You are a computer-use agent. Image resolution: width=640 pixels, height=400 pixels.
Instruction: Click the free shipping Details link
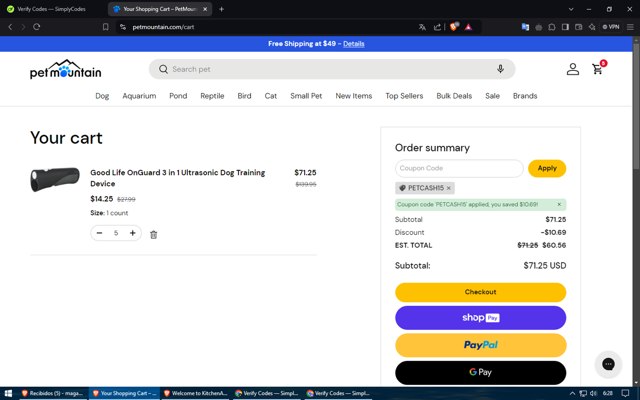[x=353, y=44]
